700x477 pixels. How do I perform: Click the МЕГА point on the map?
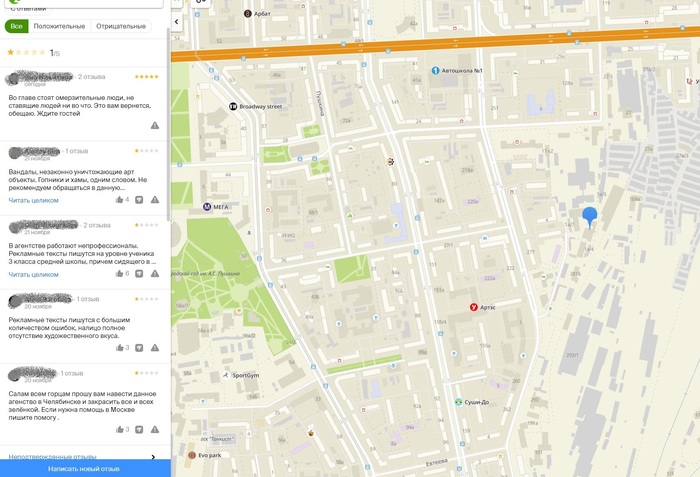point(207,207)
